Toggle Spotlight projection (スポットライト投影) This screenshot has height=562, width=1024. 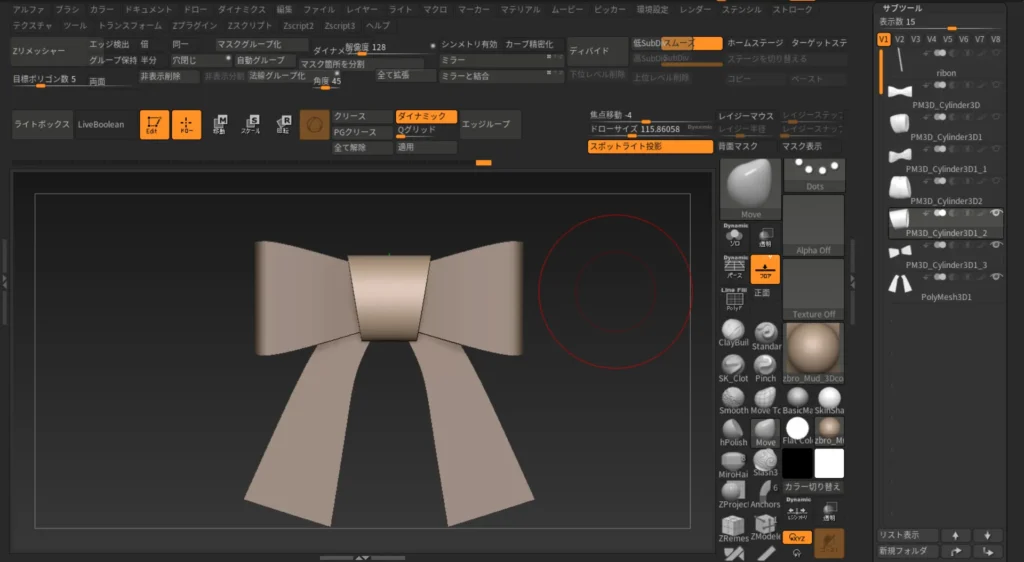click(650, 146)
